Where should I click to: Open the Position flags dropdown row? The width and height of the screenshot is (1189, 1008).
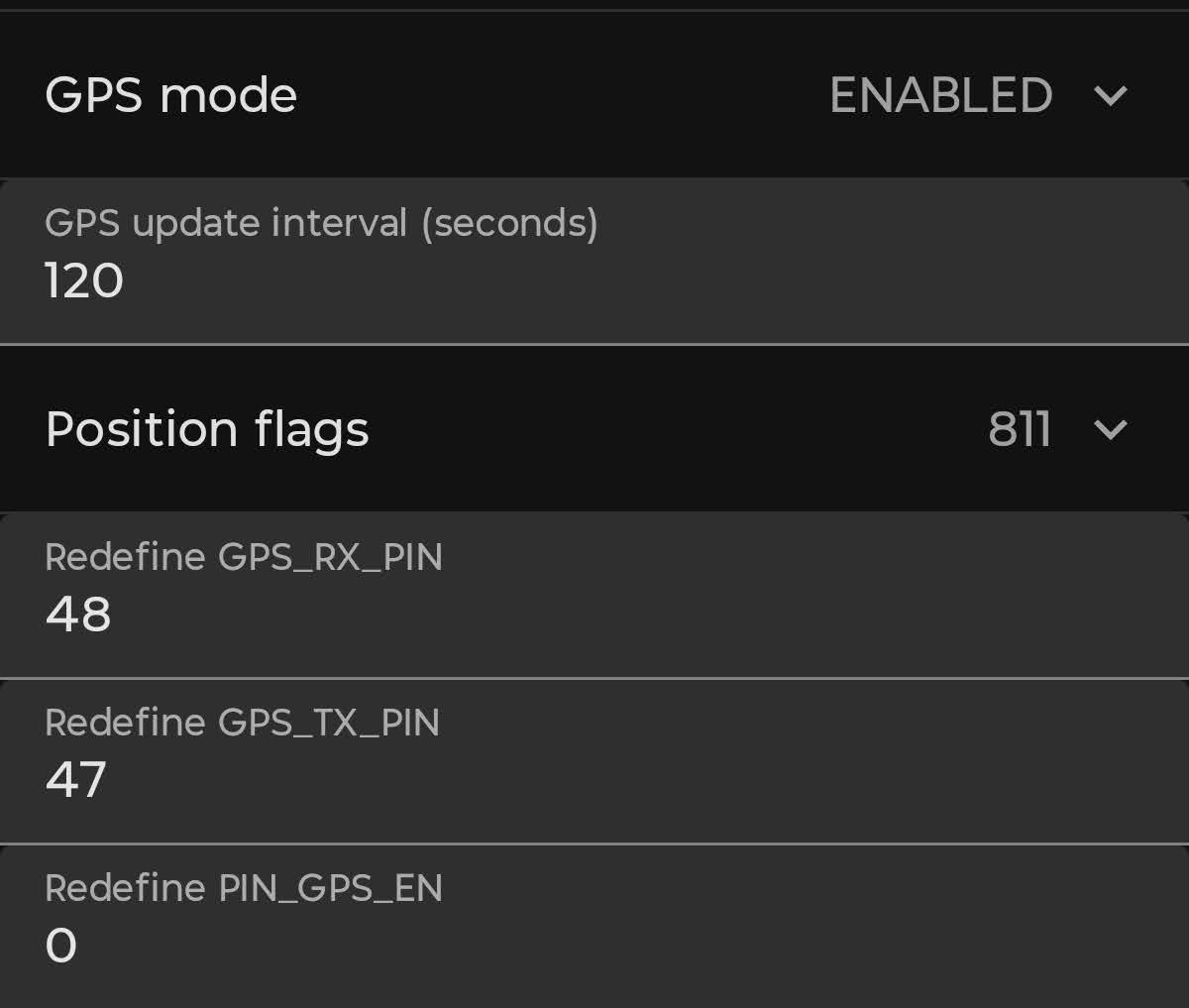coord(594,429)
